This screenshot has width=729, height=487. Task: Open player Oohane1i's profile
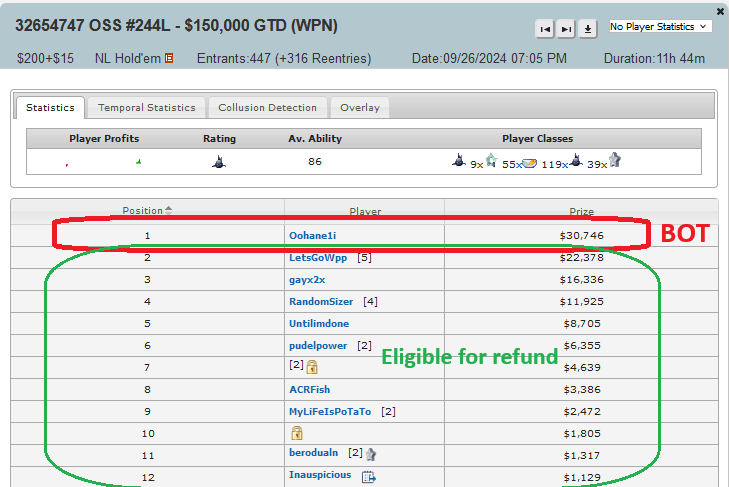click(x=312, y=236)
